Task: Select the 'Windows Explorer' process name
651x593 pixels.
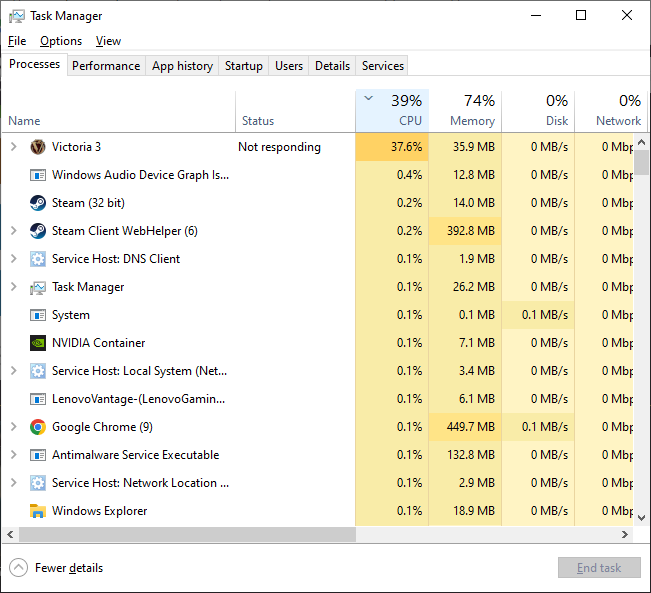Action: 100,511
